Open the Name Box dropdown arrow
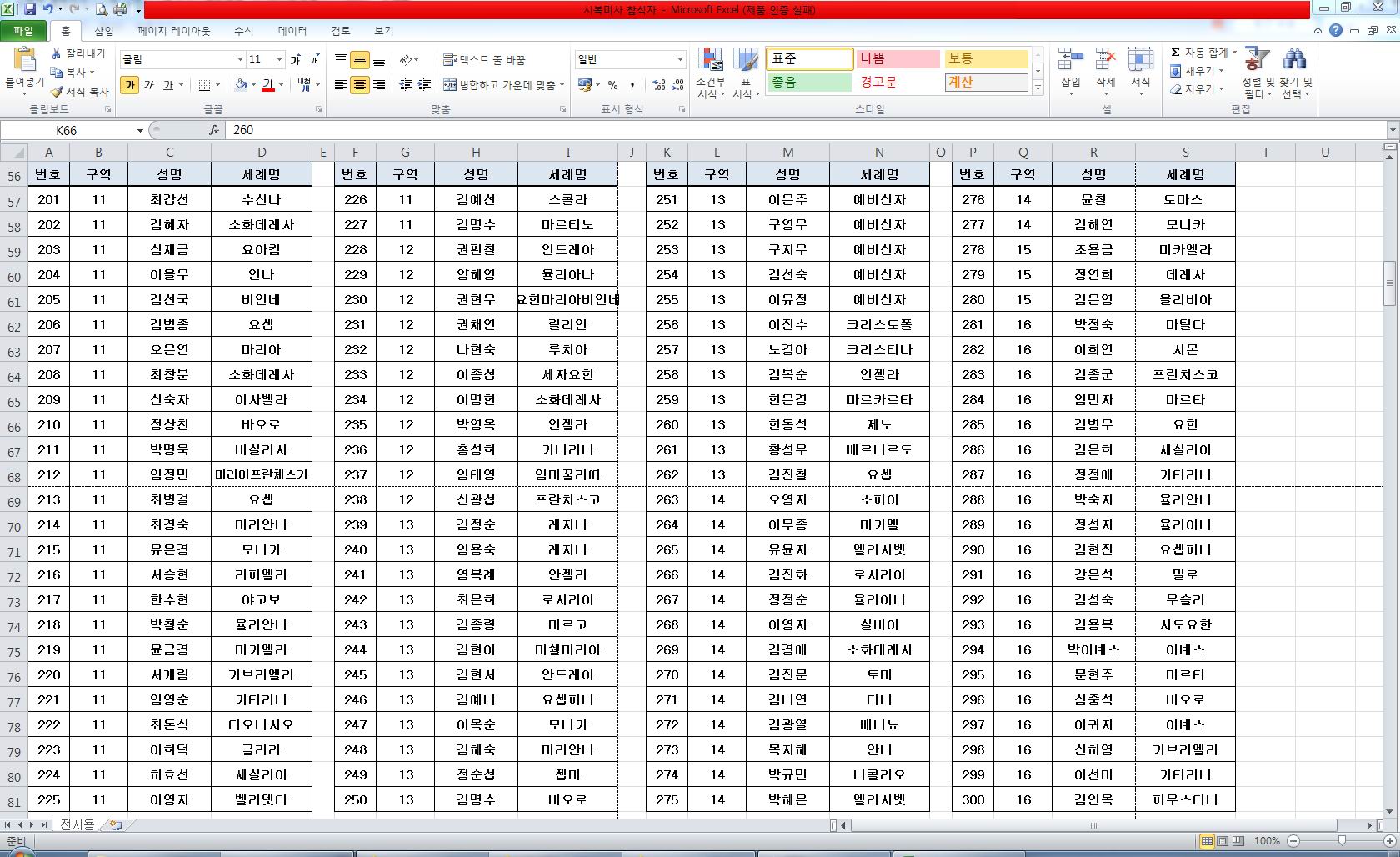The width and height of the screenshot is (1400, 857). [140, 130]
